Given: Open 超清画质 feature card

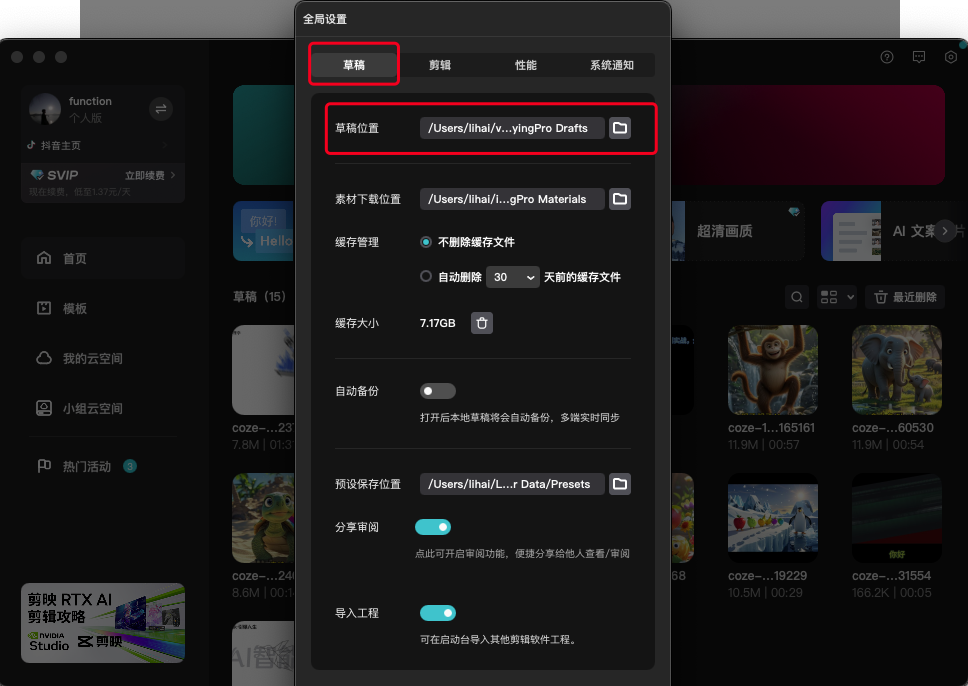Looking at the screenshot, I should 738,231.
